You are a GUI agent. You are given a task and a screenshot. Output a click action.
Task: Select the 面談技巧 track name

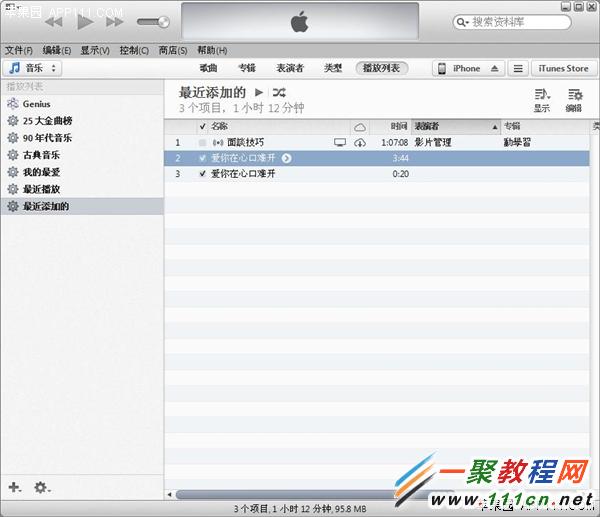245,142
